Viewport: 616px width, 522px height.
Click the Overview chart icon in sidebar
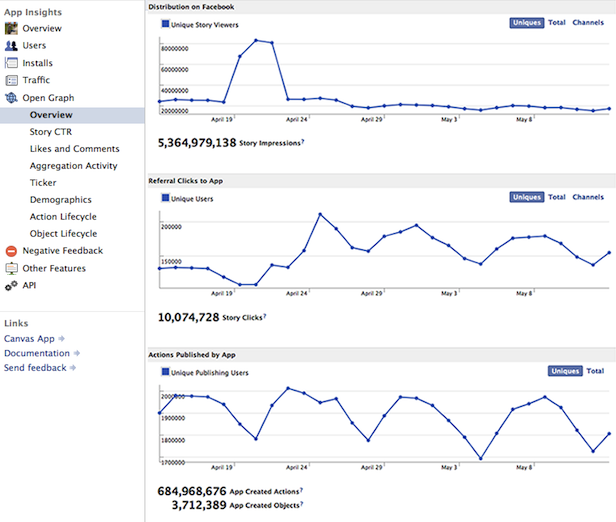point(12,29)
